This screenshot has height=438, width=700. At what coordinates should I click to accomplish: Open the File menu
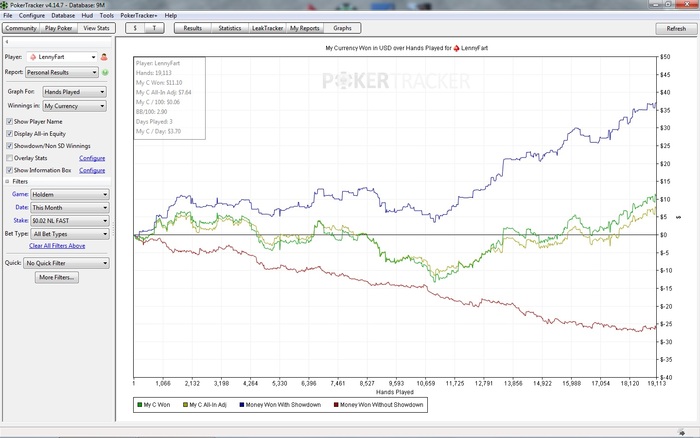click(x=8, y=15)
